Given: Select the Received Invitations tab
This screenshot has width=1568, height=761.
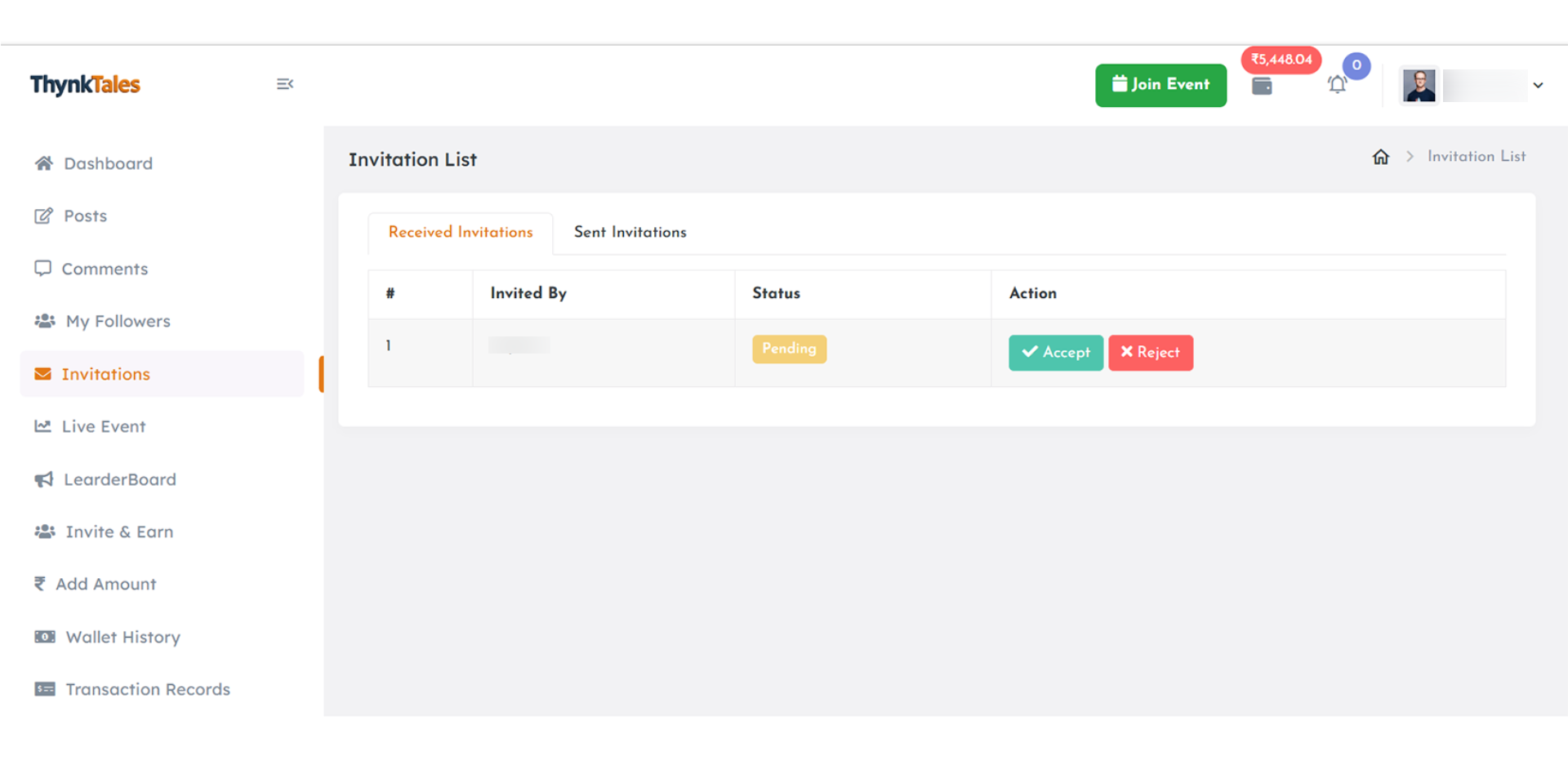Looking at the screenshot, I should tap(461, 233).
